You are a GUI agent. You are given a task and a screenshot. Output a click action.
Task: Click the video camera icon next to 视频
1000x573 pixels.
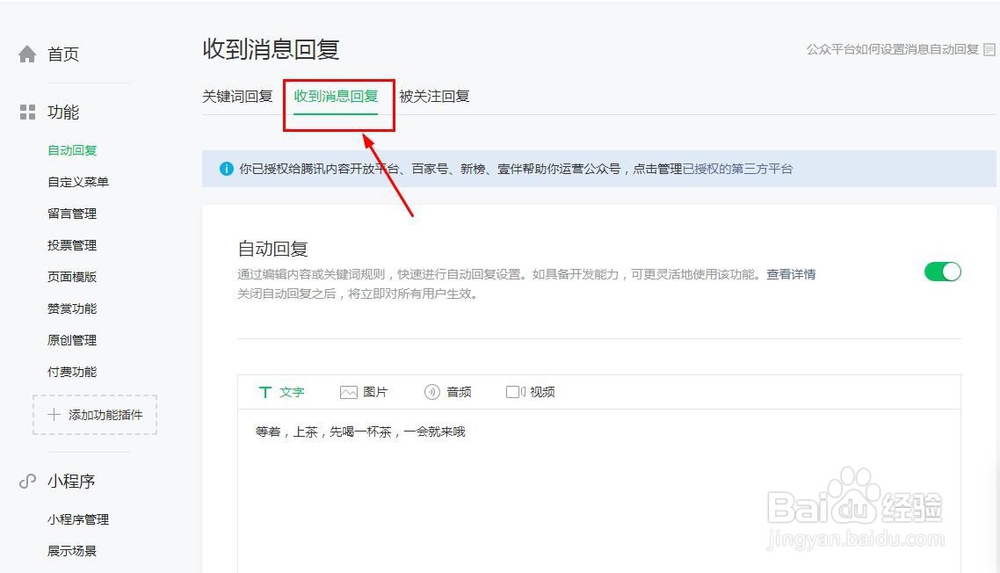[x=515, y=392]
